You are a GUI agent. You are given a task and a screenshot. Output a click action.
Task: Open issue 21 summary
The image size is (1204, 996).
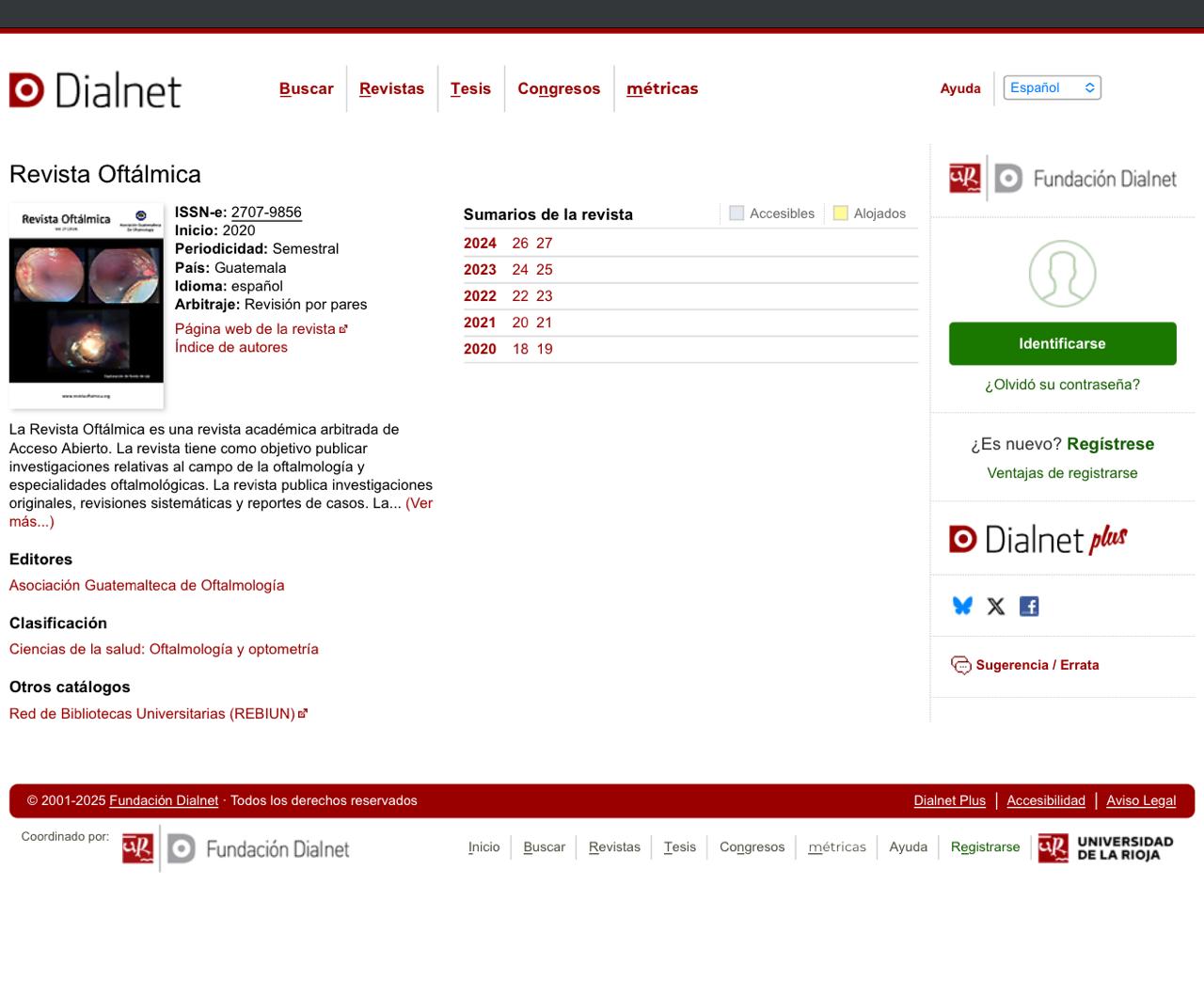click(x=545, y=323)
